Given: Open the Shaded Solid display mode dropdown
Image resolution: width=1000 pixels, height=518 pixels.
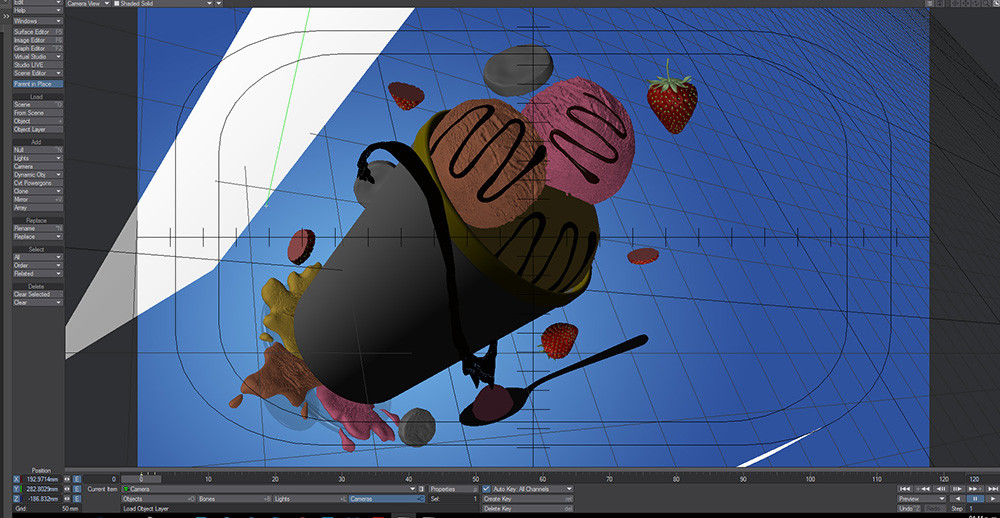Looking at the screenshot, I should 163,3.
